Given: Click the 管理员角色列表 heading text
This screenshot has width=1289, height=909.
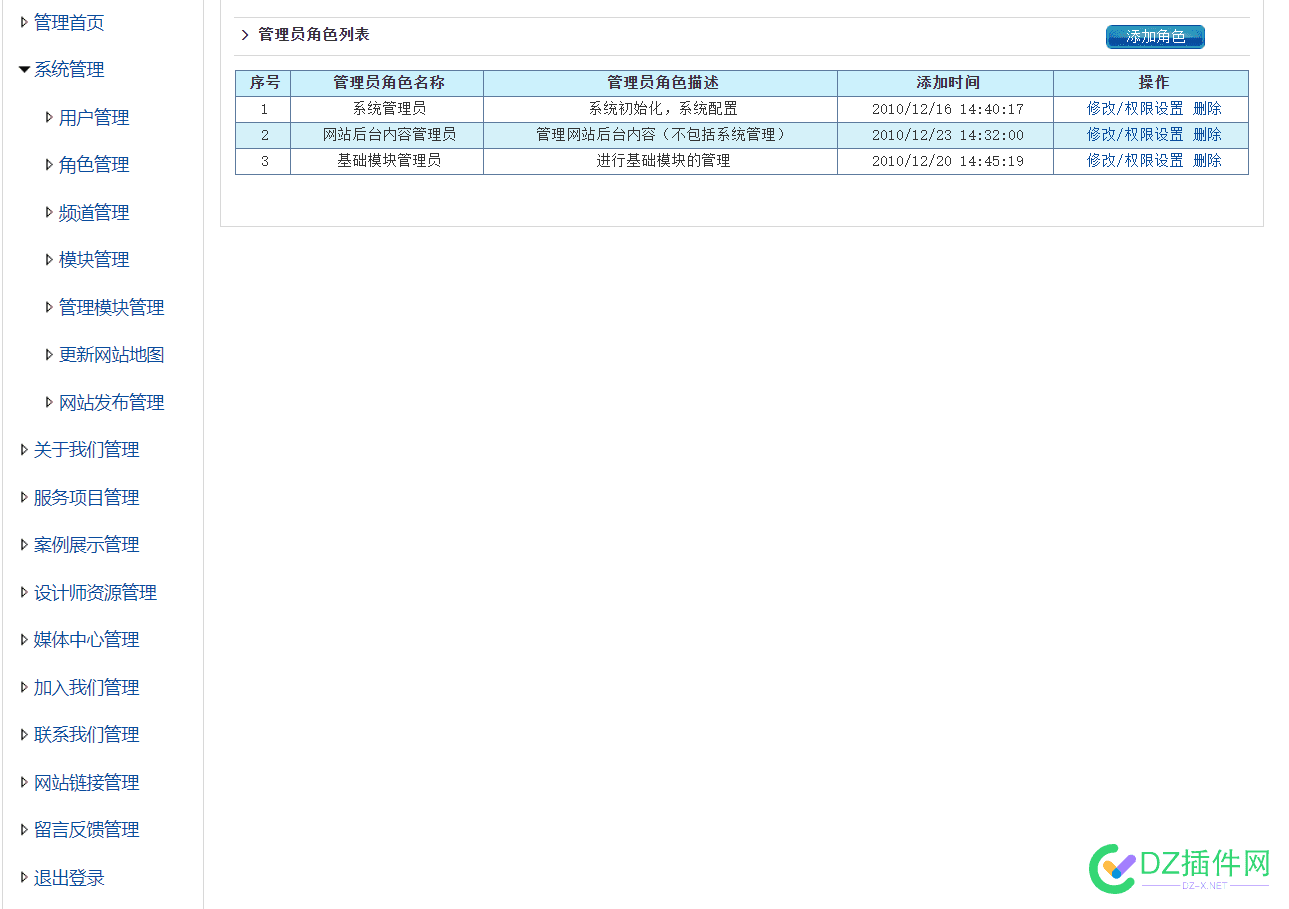Looking at the screenshot, I should [314, 35].
